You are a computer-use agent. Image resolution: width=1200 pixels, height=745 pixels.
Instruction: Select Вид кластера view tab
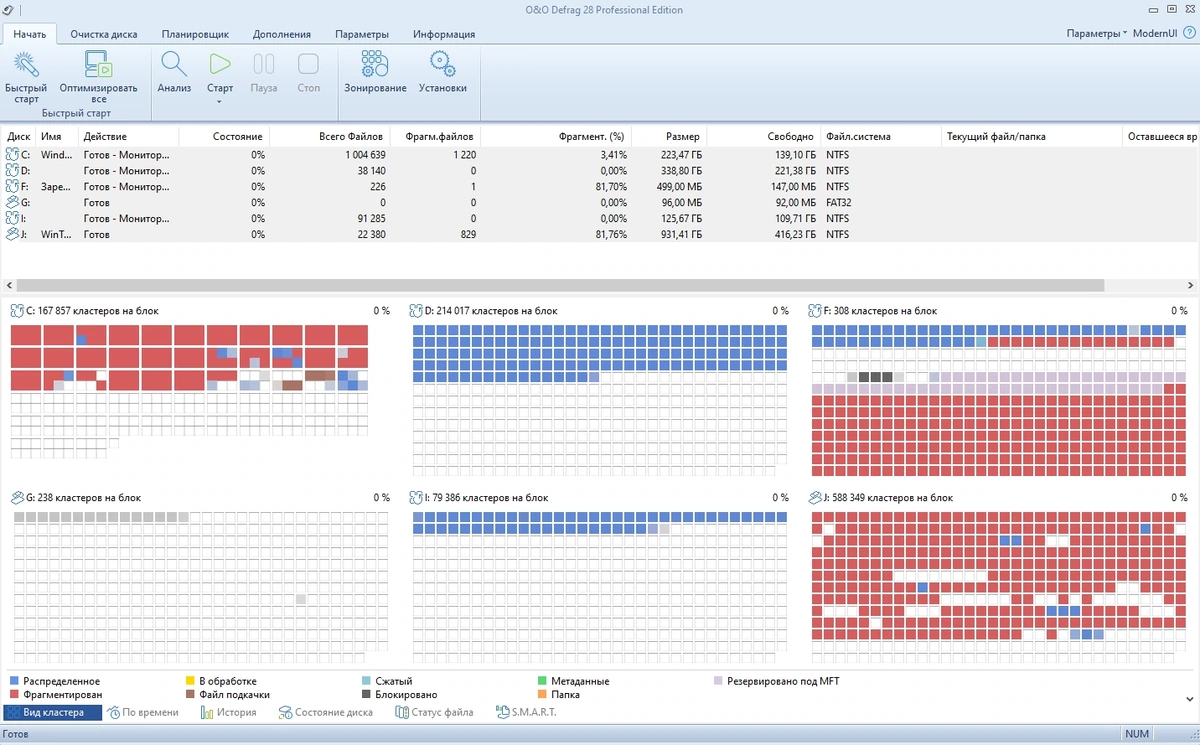coord(52,712)
